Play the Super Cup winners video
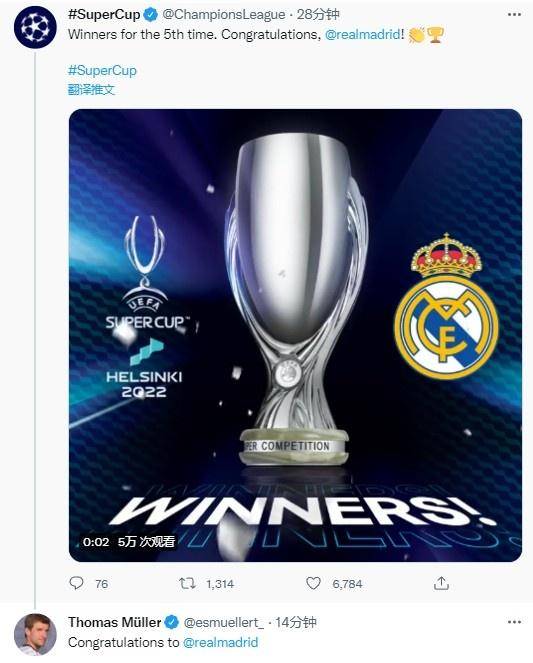 (295, 335)
